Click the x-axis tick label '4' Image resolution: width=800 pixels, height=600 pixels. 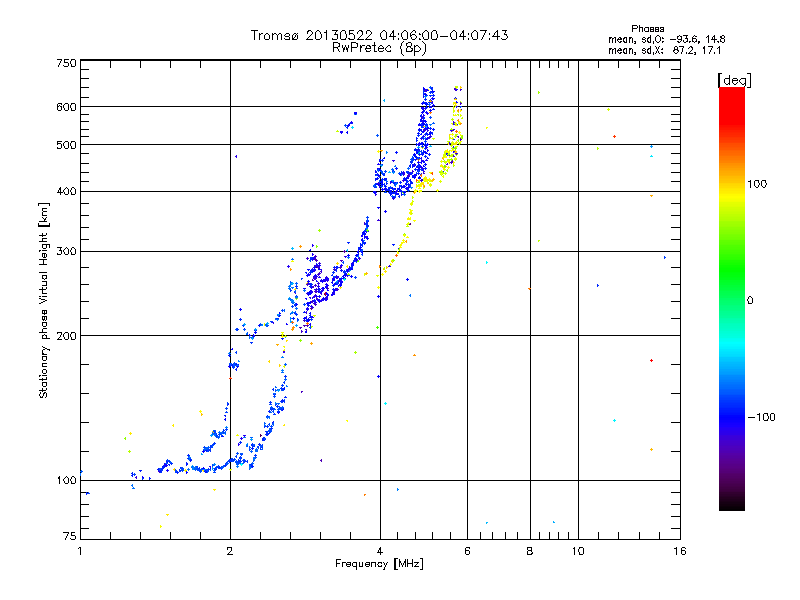(x=380, y=551)
